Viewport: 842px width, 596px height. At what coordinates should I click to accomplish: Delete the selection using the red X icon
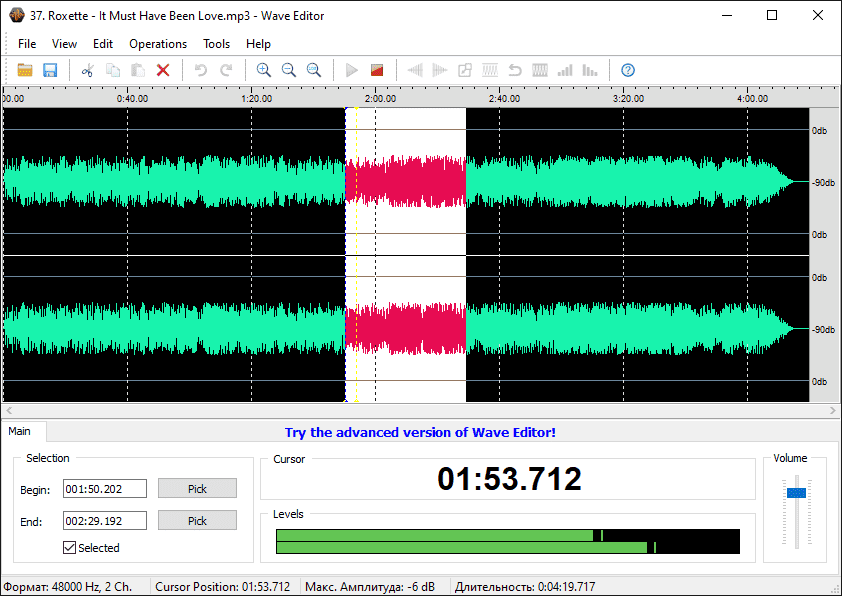click(163, 70)
